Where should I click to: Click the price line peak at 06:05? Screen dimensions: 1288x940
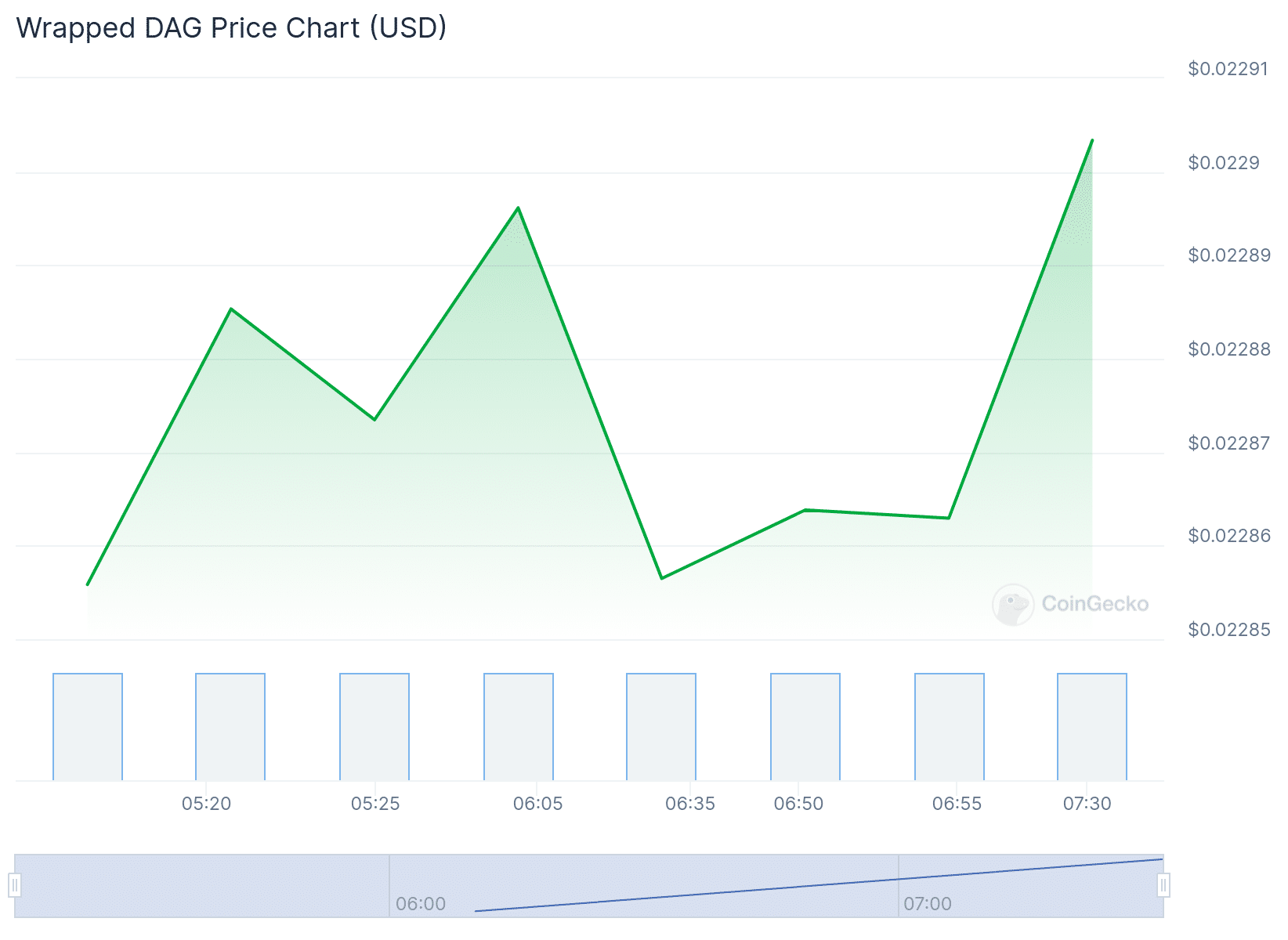pos(518,208)
